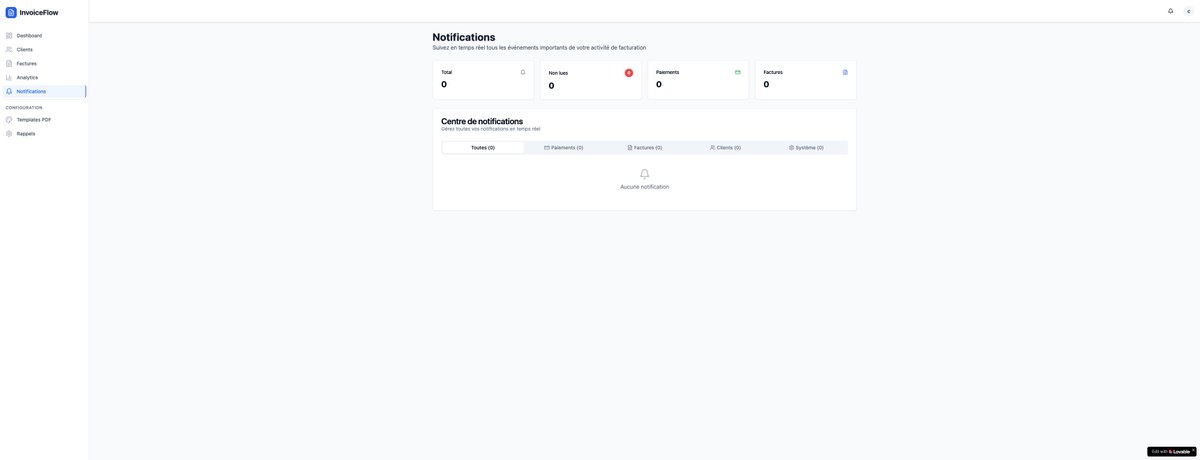This screenshot has height=460, width=1200.
Task: Click the InvoiceFlow brand name text
Action: (39, 12)
